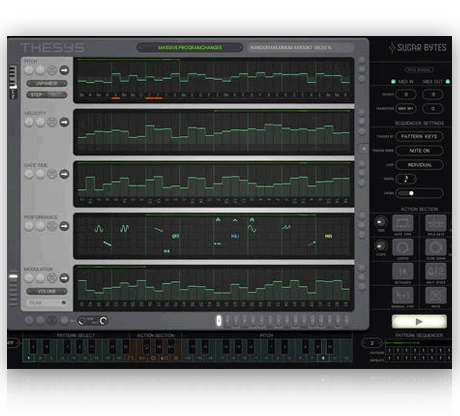
Task: Click the middle round button under Velocity label
Action: coord(40,122)
